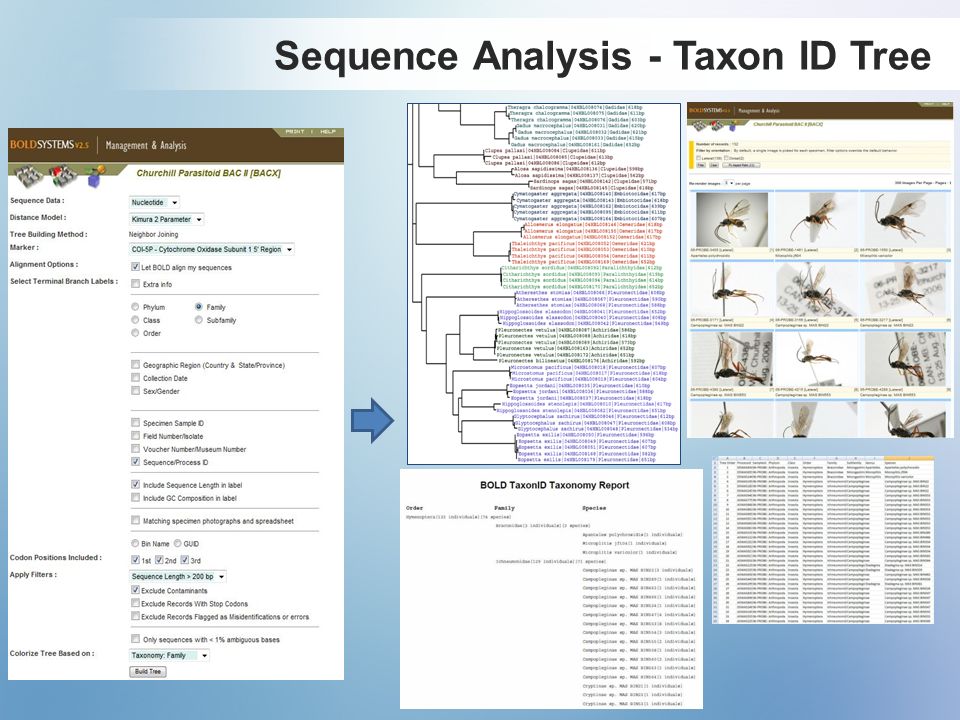Click Management & Analysis in the tree form header
The width and height of the screenshot is (960, 720).
coord(146,145)
